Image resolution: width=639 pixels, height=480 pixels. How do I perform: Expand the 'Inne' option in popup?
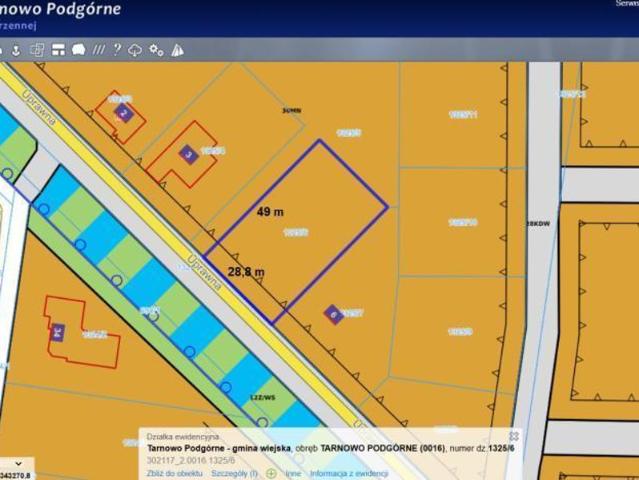click(292, 472)
